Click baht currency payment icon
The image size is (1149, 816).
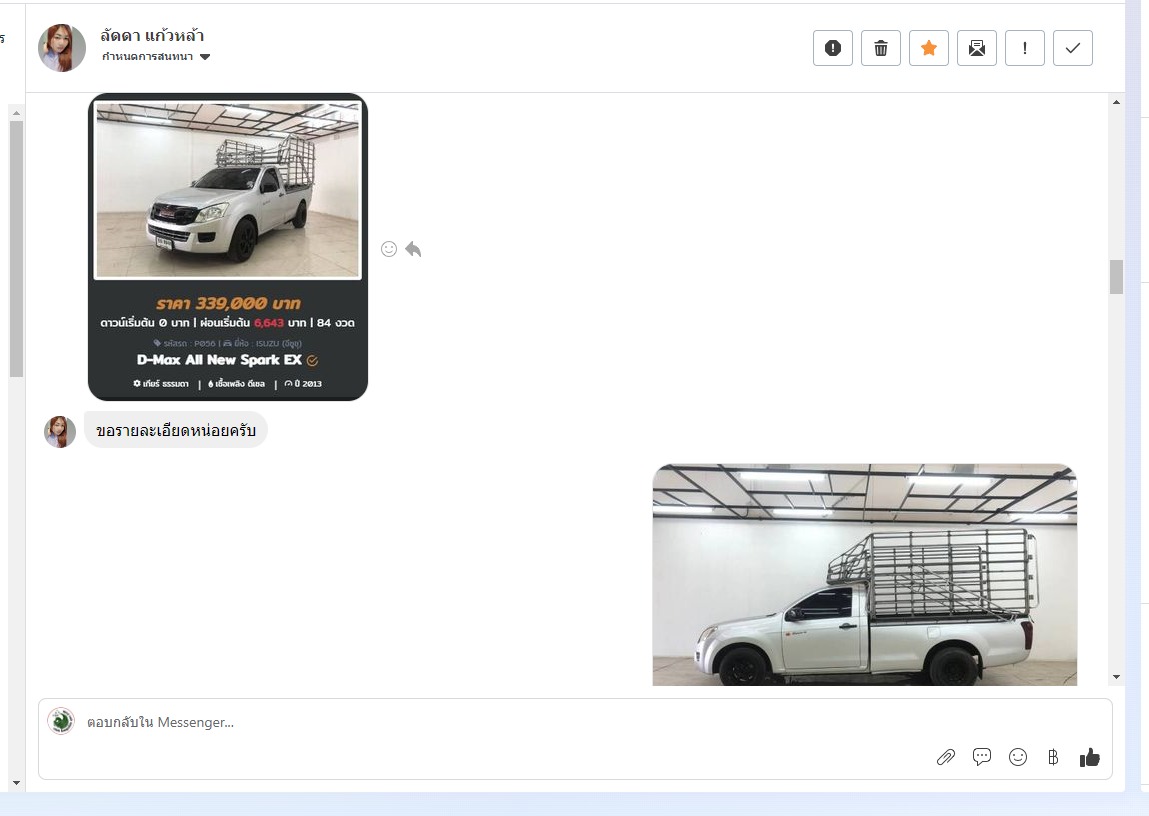click(1053, 757)
